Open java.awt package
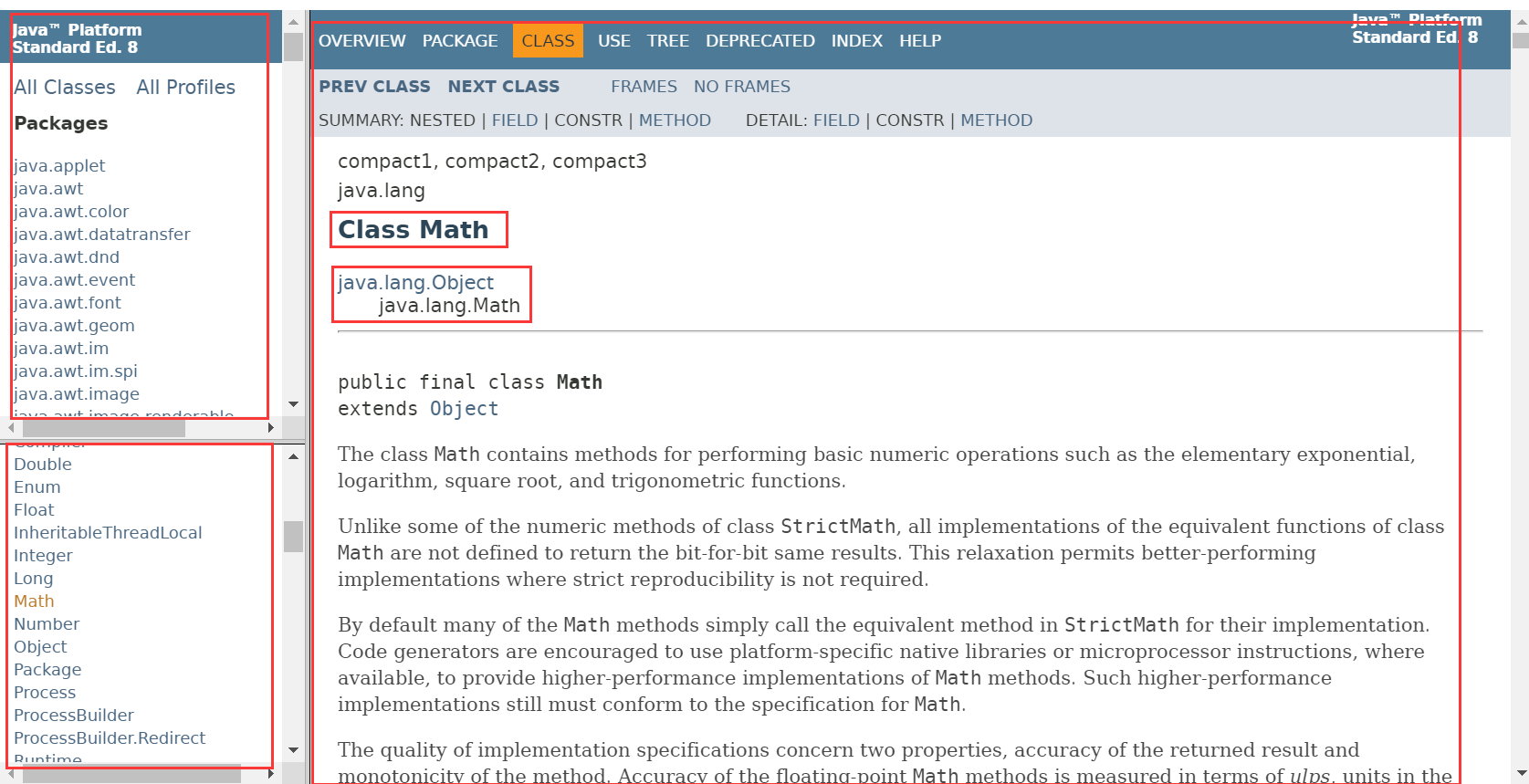Viewport: 1529px width, 784px height. (48, 189)
